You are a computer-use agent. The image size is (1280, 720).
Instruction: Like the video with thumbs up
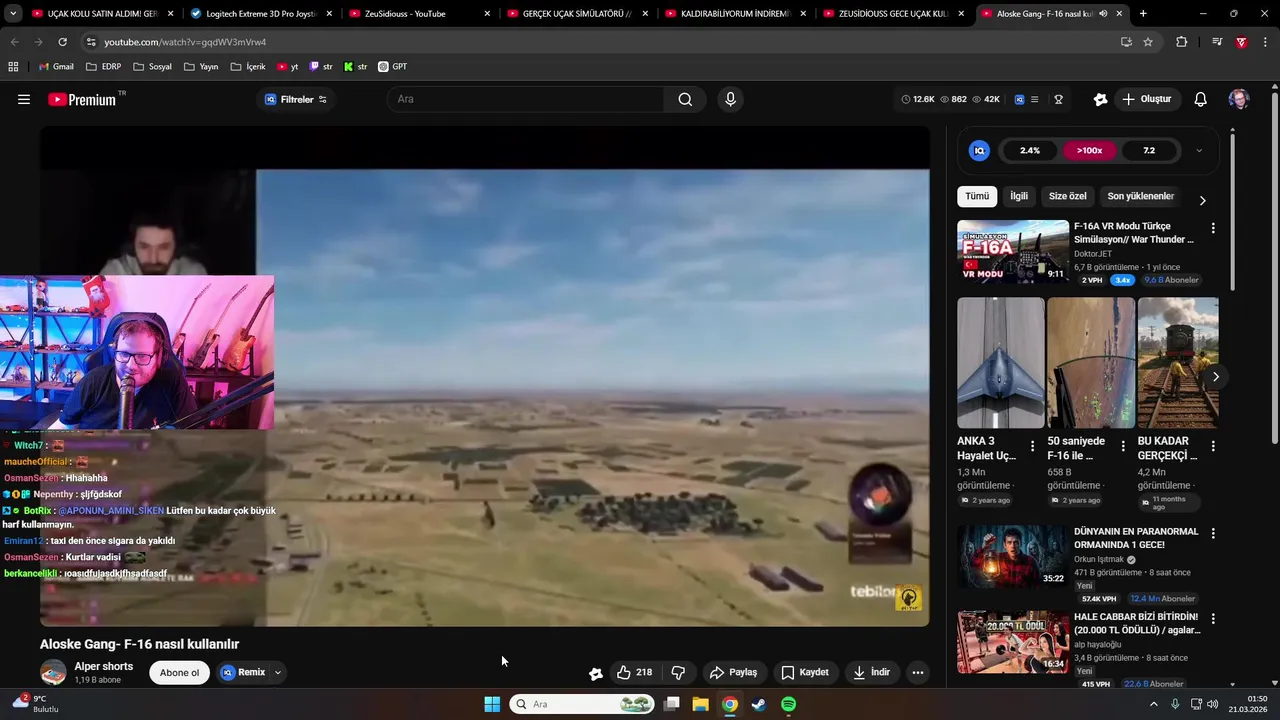pyautogui.click(x=634, y=672)
